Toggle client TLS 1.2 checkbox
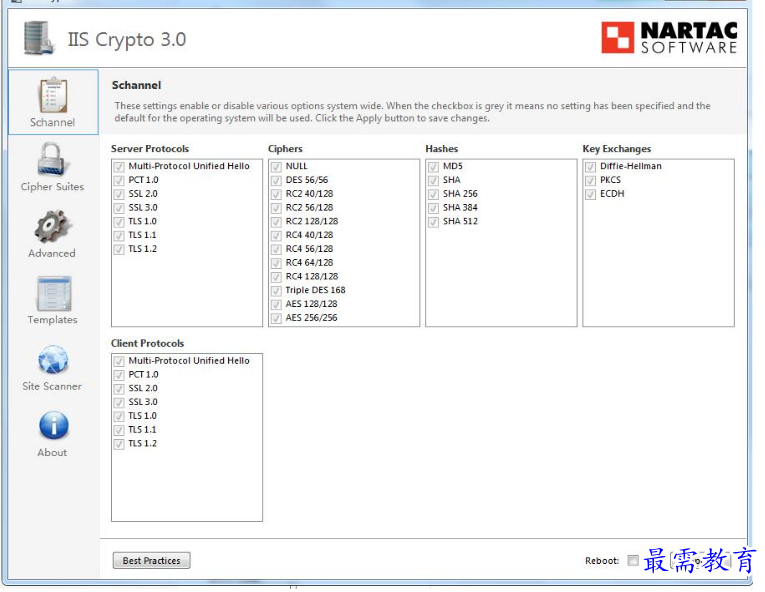This screenshot has width=765, height=592. point(119,444)
